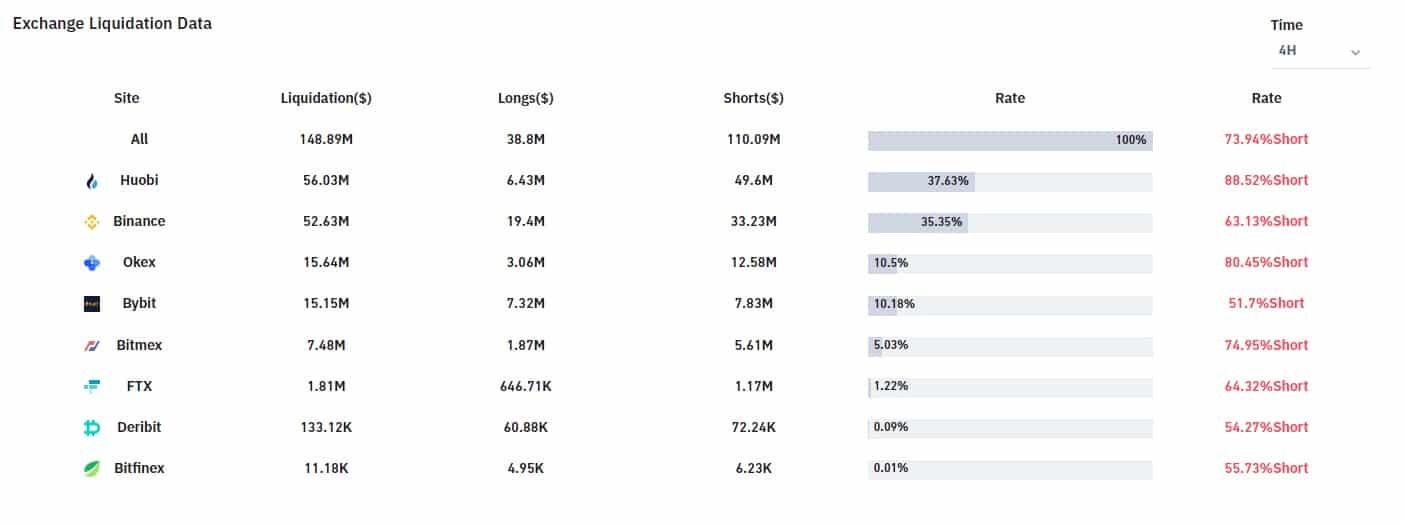Click the Binance yellow diamond icon
Screen dimensions: 1404x524
pyautogui.click(x=92, y=222)
